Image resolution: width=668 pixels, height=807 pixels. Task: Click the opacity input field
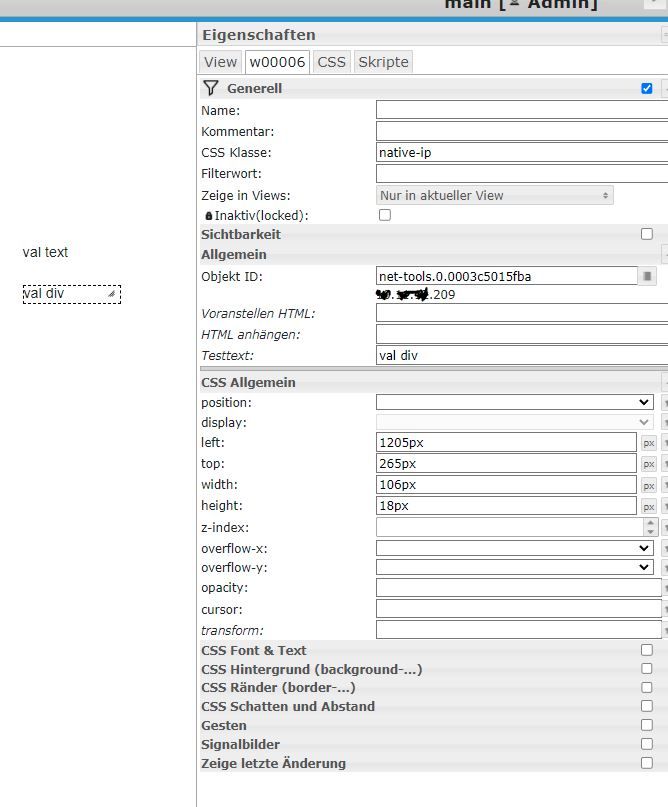tap(519, 588)
